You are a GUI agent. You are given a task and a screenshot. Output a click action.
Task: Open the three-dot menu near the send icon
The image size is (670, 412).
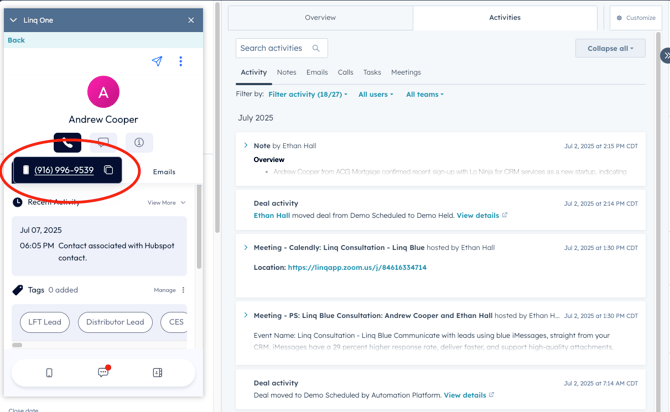(181, 61)
